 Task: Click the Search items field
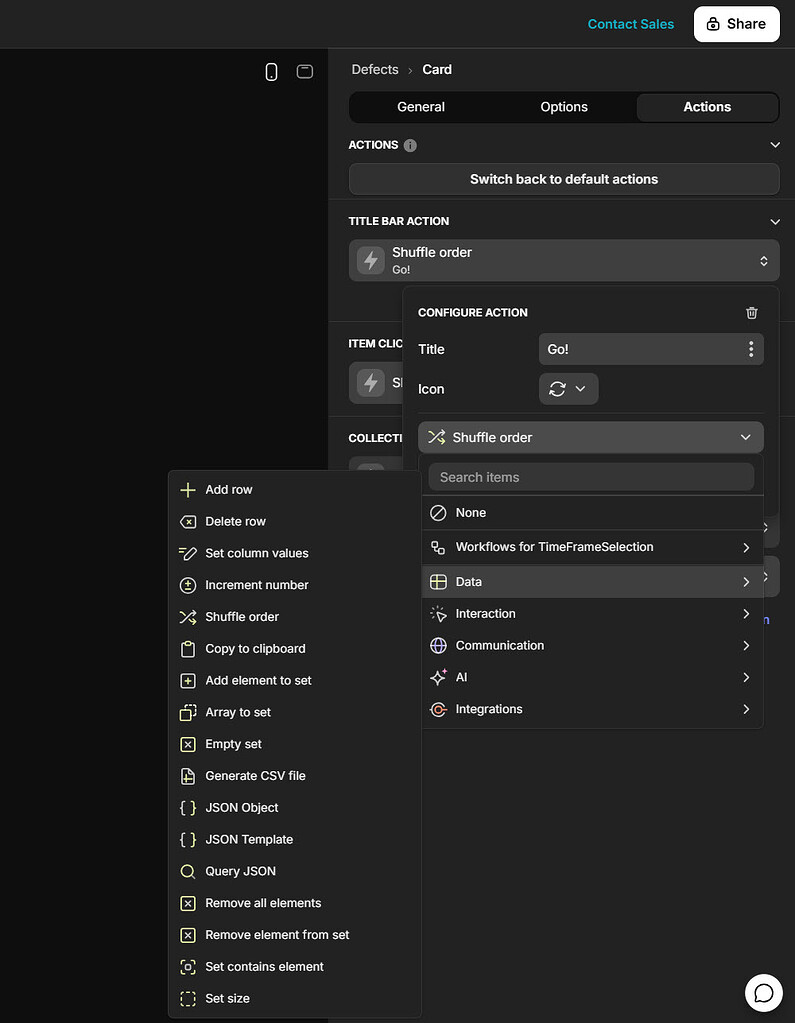point(591,477)
